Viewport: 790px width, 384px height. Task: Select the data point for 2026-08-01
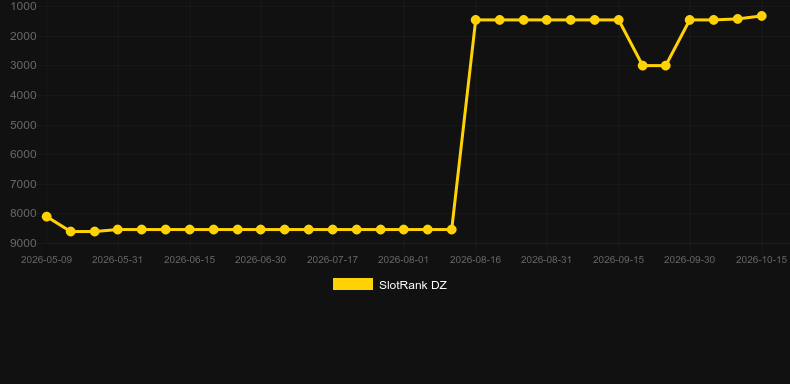[404, 230]
